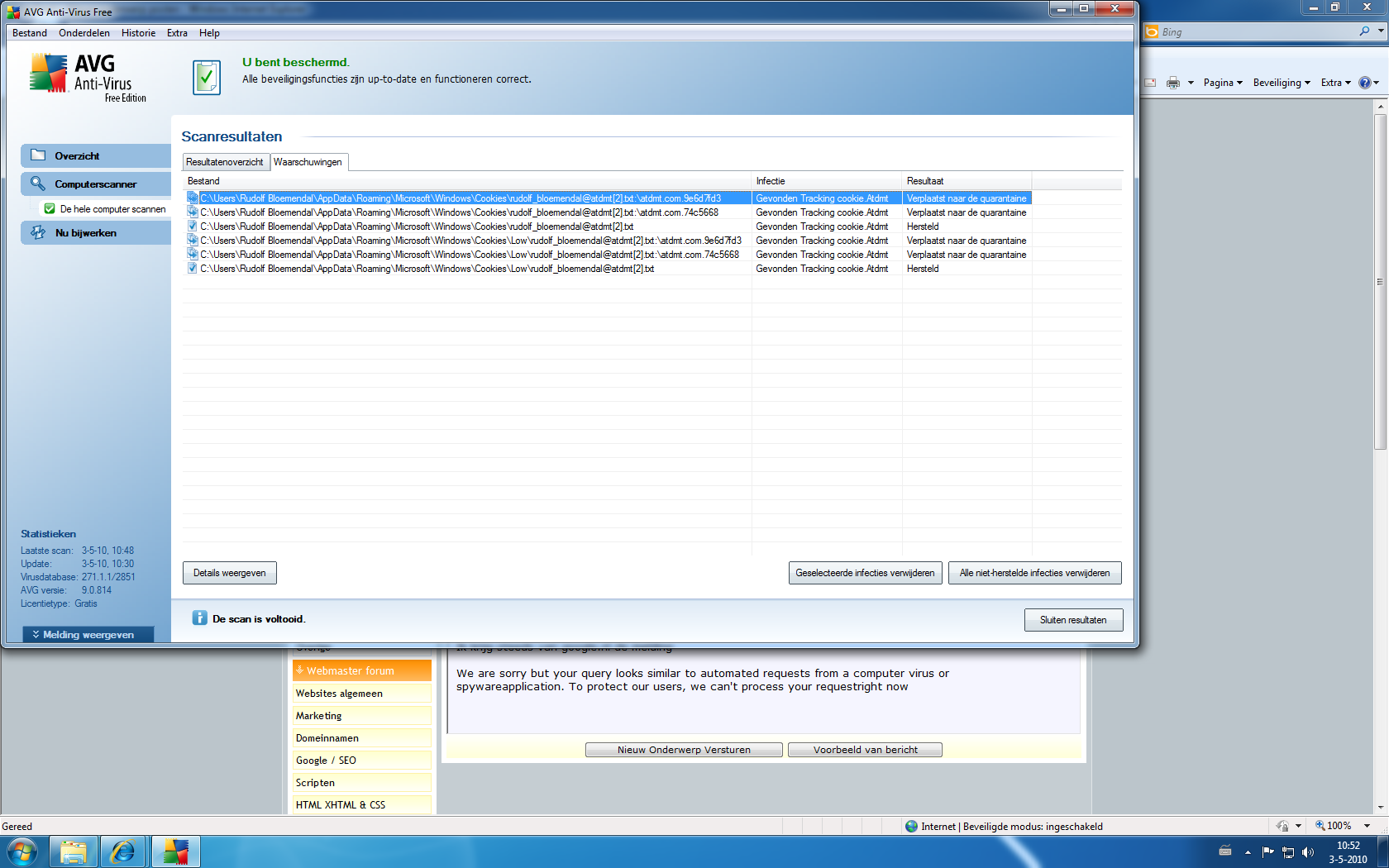Open the 100% zoom level dropdown

point(1368,826)
